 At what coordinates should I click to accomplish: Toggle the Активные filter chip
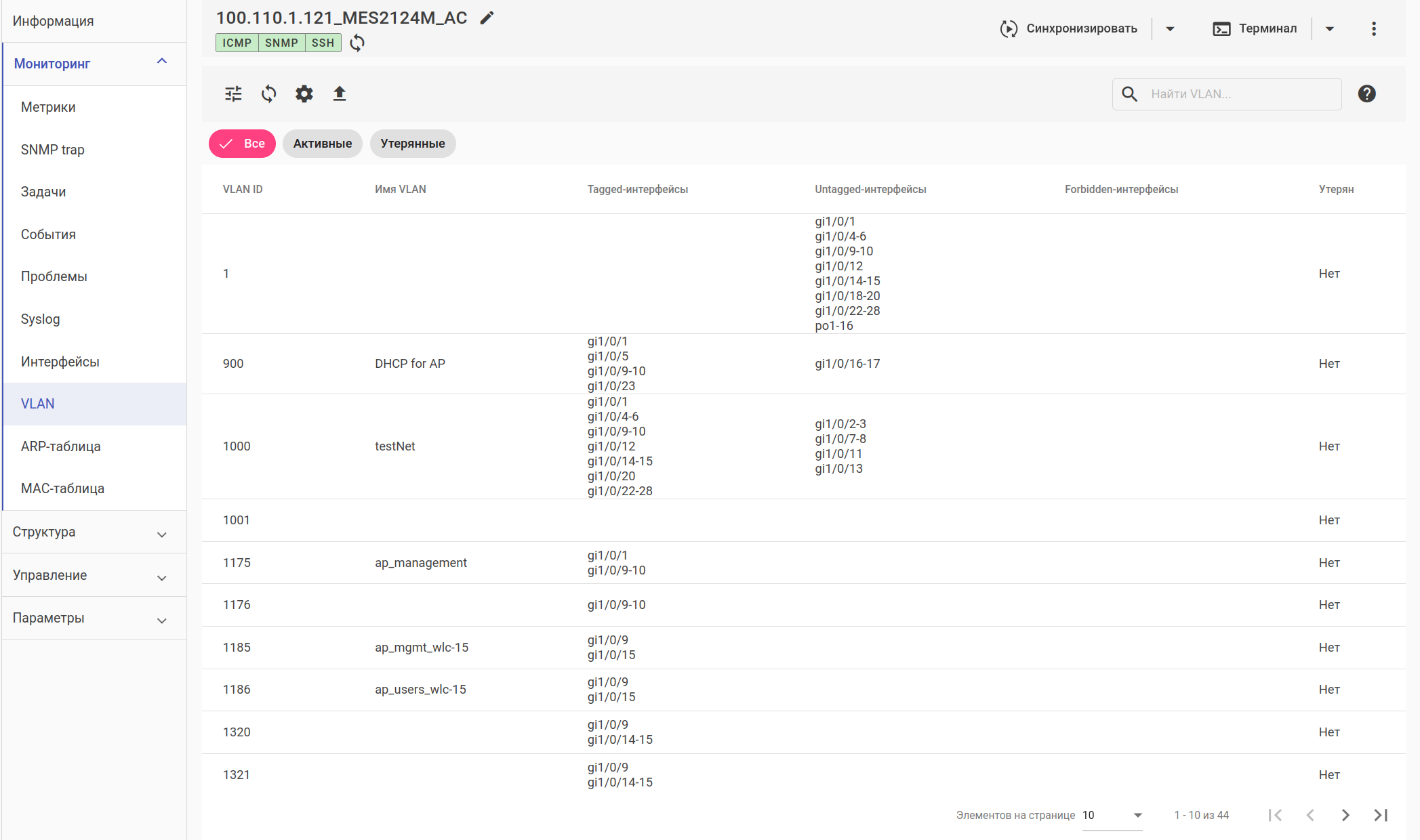click(x=323, y=144)
